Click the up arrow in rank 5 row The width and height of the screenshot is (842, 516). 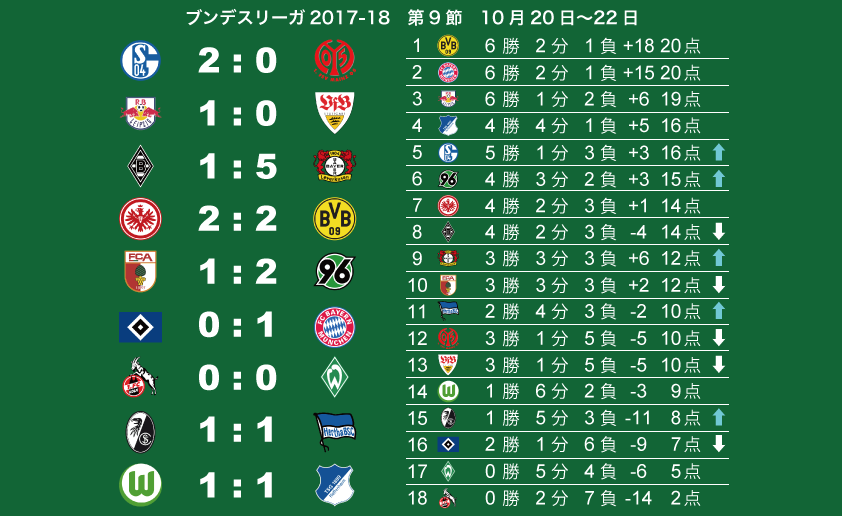point(718,152)
